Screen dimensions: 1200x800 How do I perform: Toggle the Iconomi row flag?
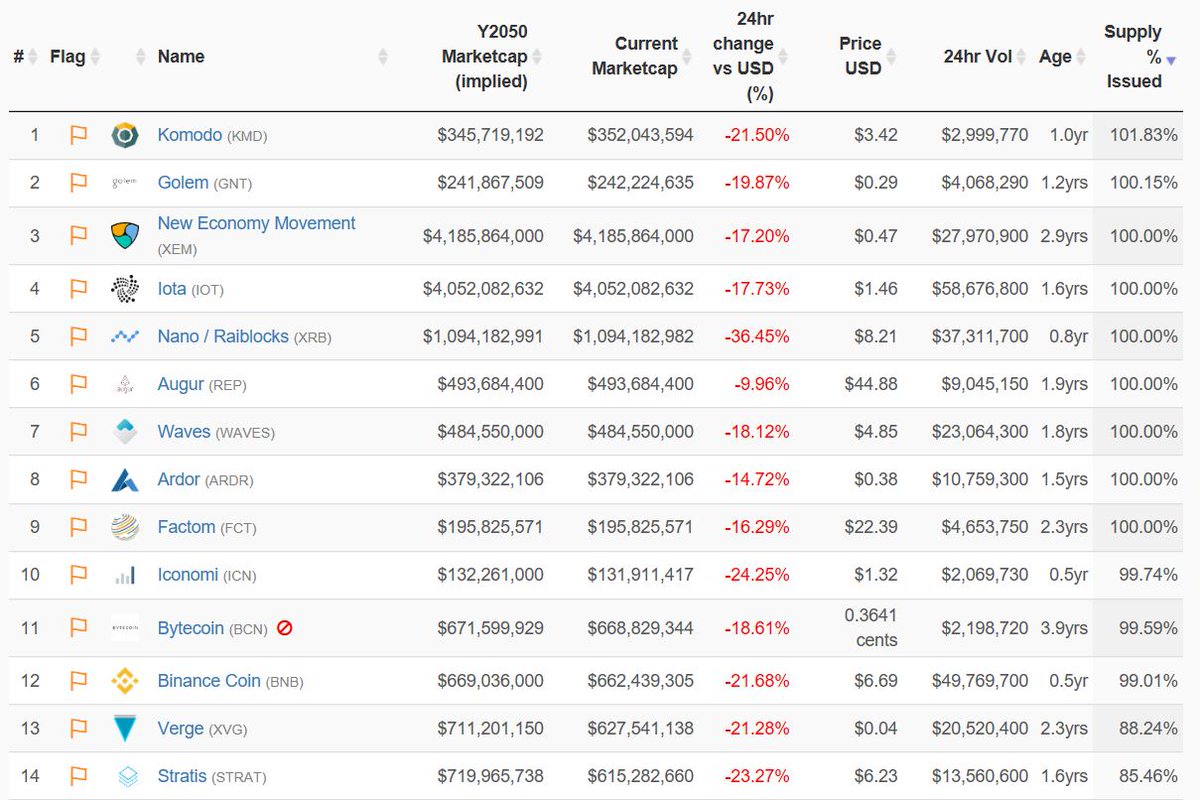point(78,575)
